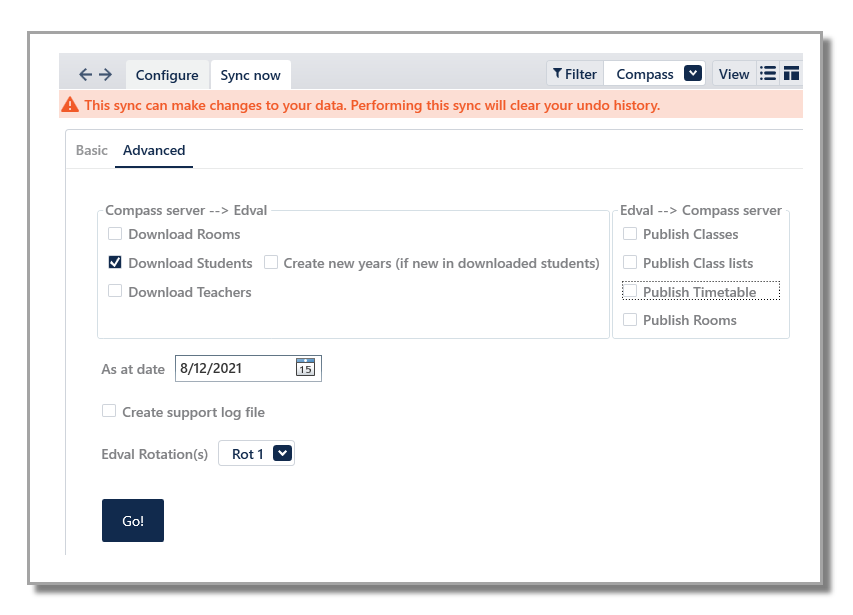Open the calendar date picker icon
This screenshot has height=615, width=853.
click(x=305, y=368)
